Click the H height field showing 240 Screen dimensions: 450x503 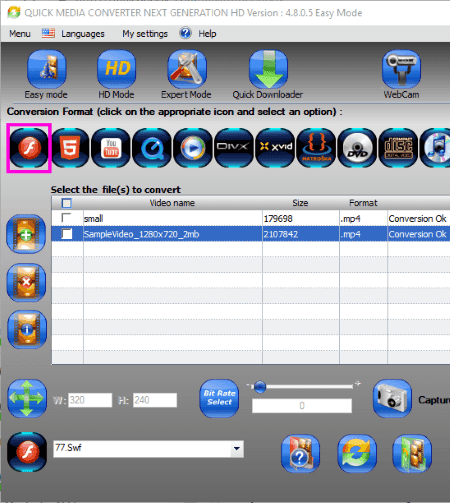[x=155, y=400]
